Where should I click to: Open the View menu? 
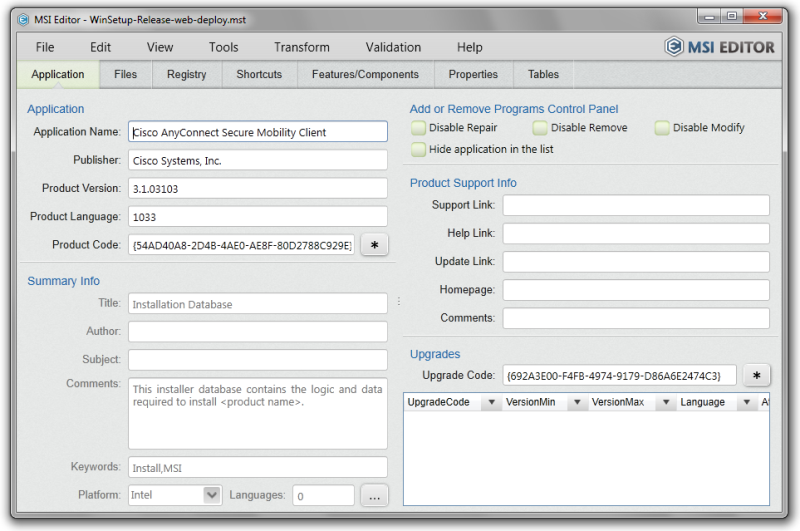[160, 47]
